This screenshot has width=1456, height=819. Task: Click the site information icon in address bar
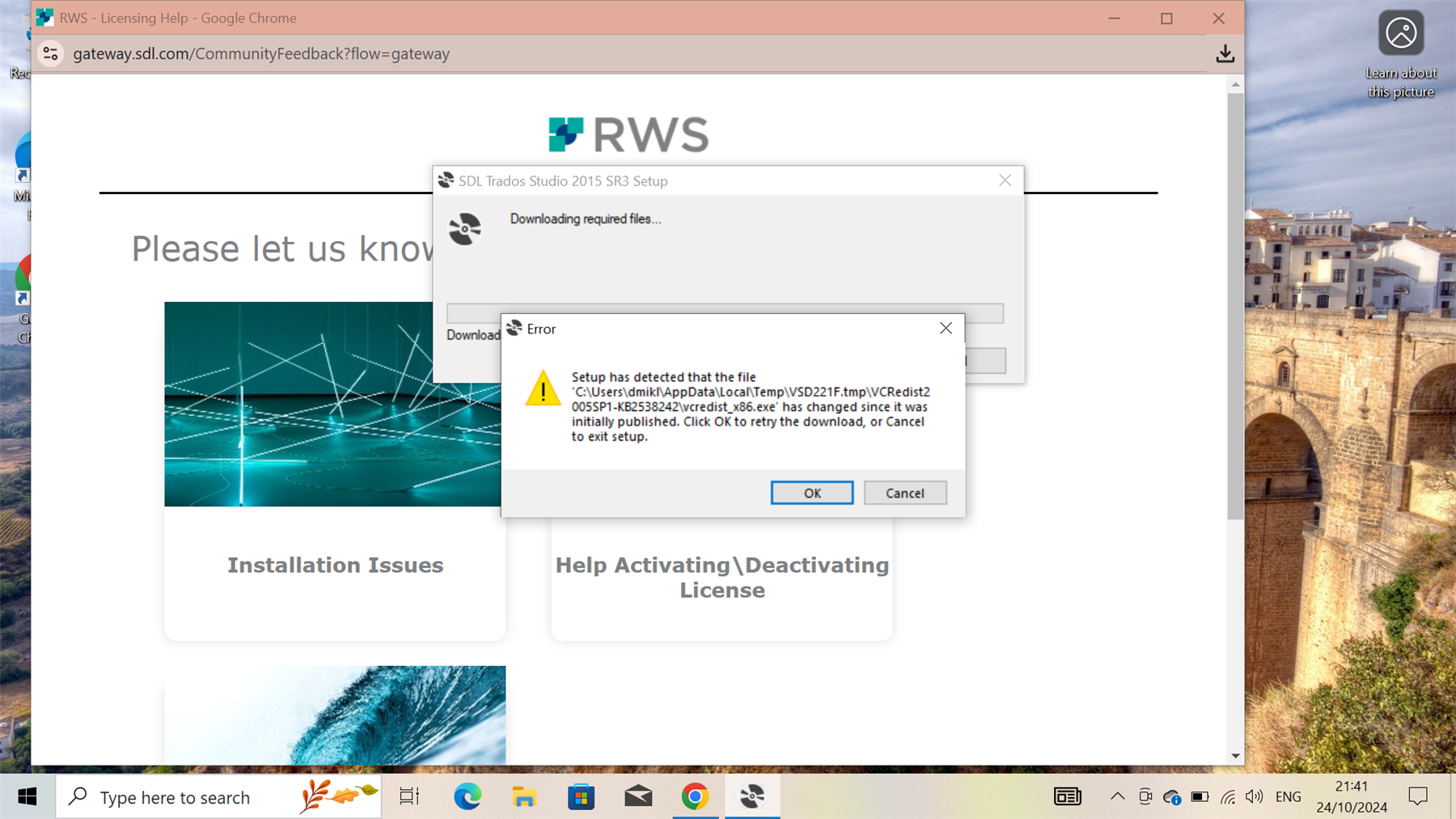(x=50, y=53)
